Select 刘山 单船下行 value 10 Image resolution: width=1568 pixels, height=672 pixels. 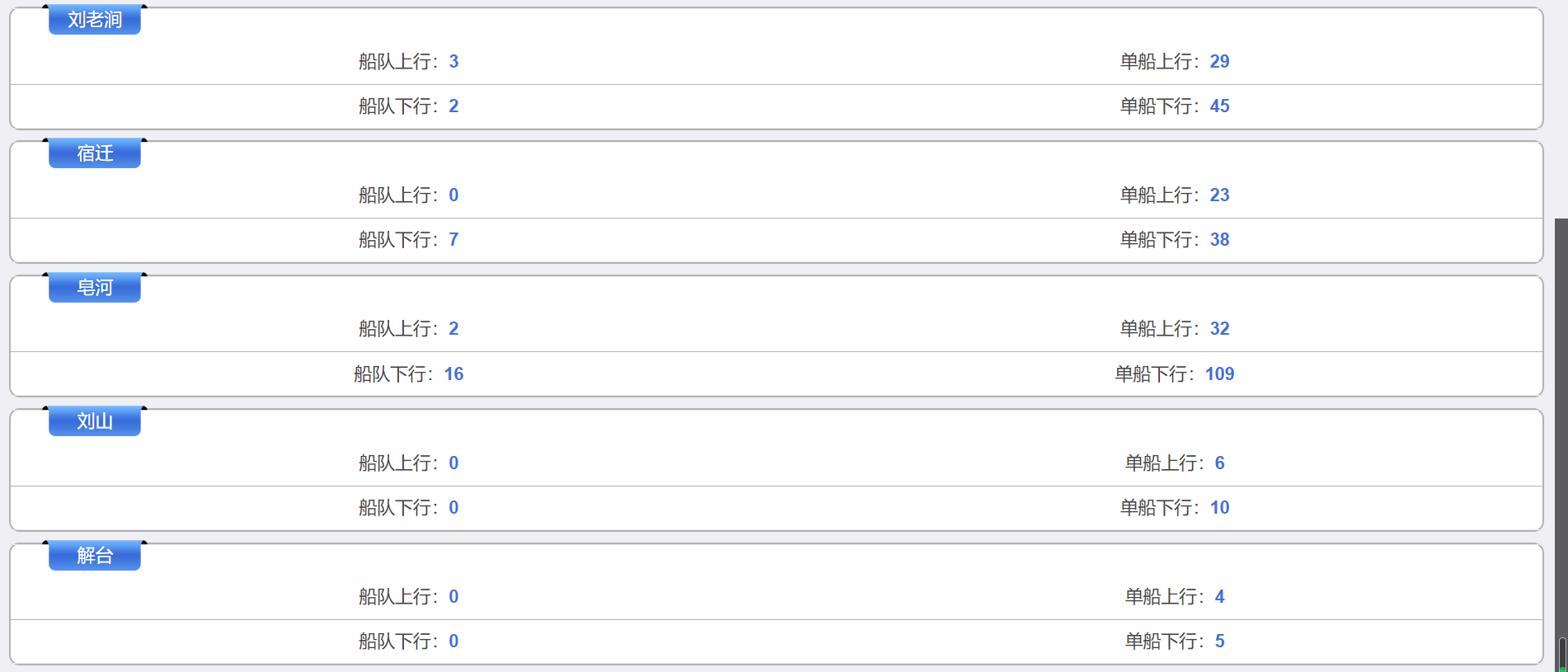pyautogui.click(x=1219, y=508)
